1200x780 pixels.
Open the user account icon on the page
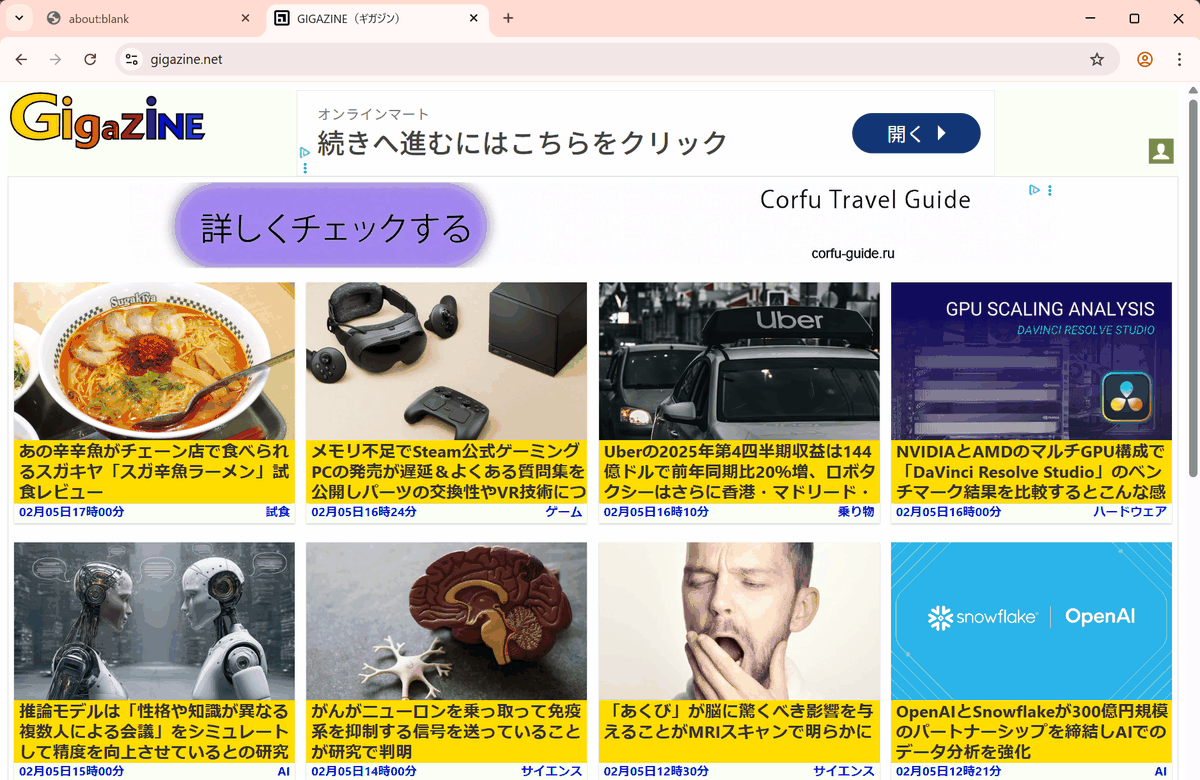point(1160,151)
